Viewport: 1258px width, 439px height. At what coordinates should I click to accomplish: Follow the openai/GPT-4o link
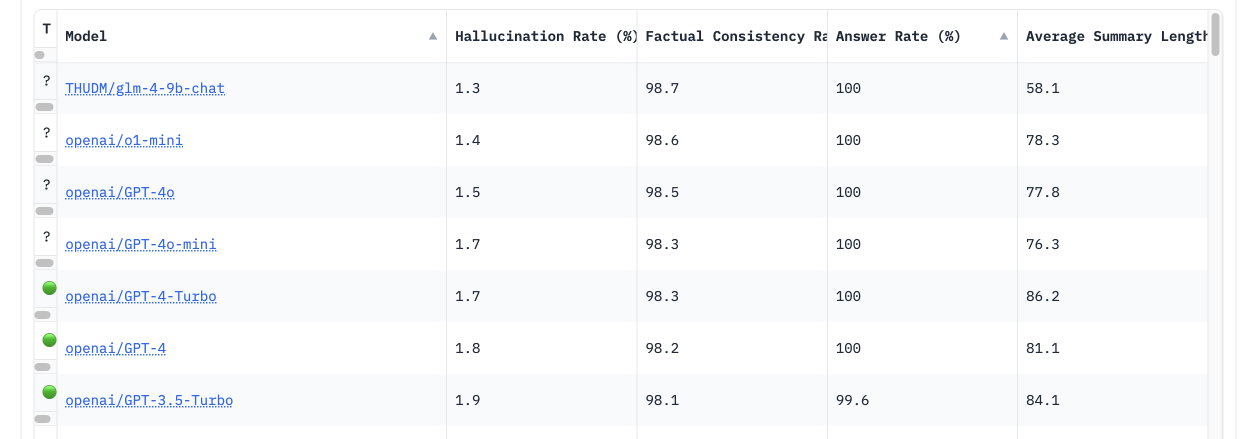120,192
